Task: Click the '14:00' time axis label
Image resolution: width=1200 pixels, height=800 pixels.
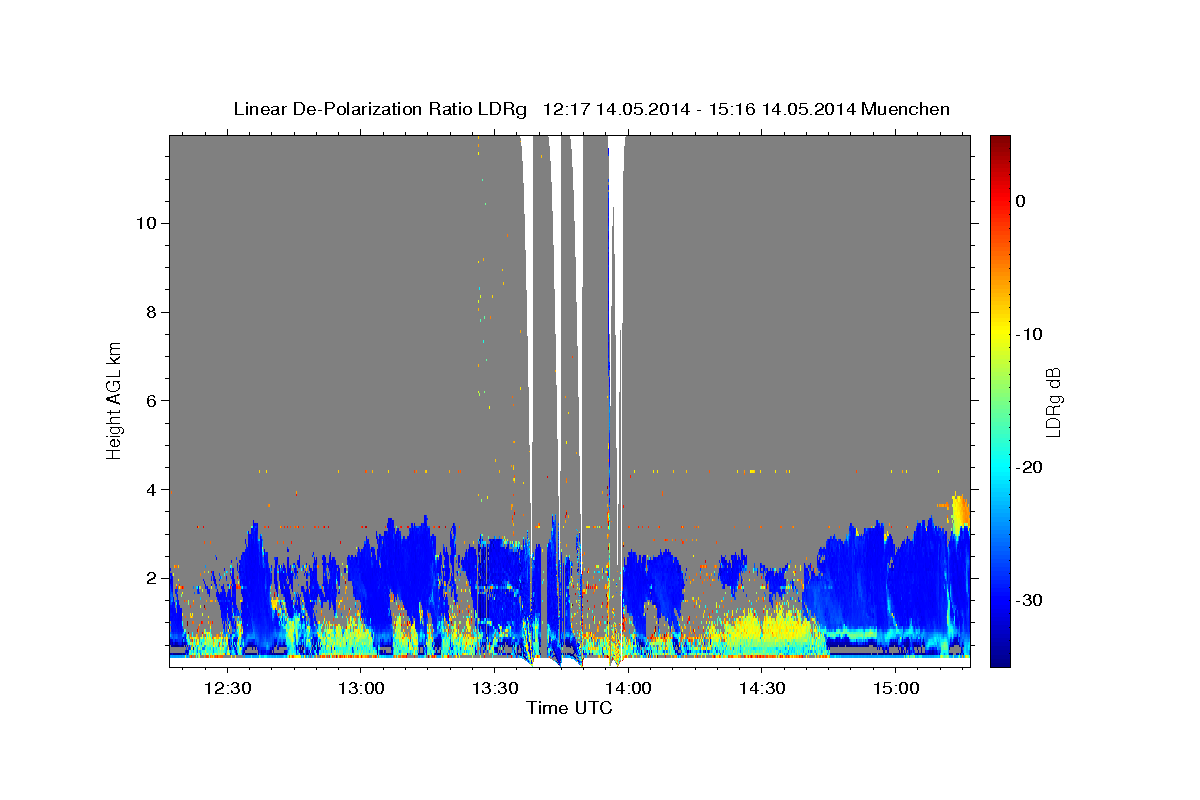Action: (x=629, y=689)
